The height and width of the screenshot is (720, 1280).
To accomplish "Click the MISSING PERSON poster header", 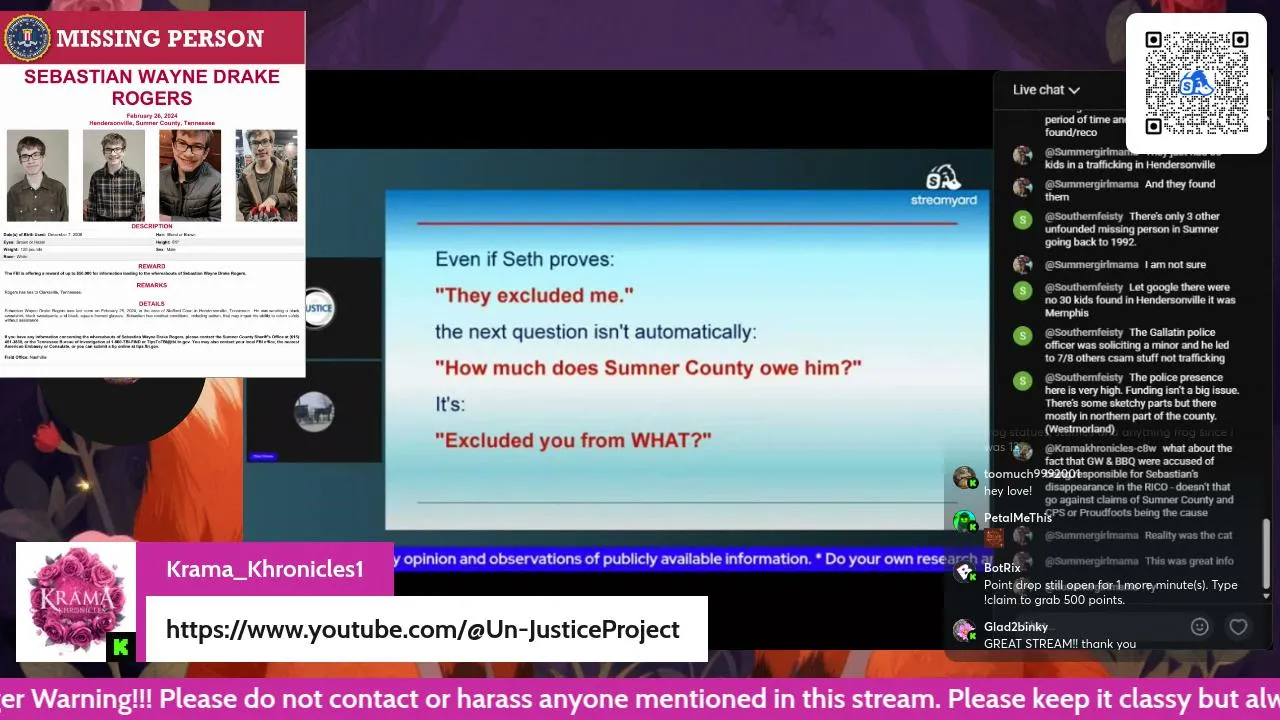I will point(152,38).
